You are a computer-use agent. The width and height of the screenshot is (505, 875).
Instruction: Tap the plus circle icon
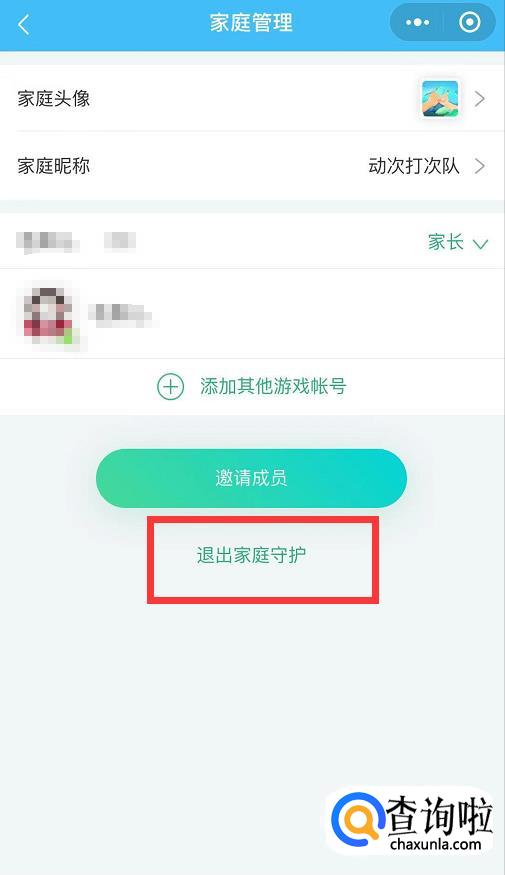(170, 387)
